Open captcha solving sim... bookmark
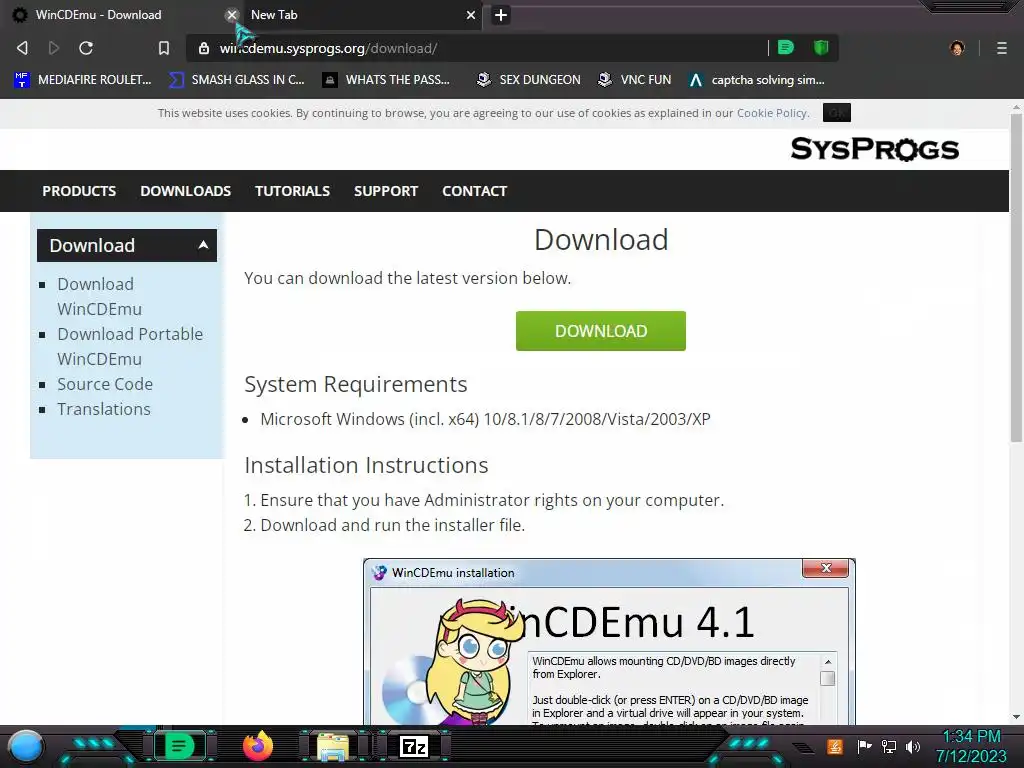Image resolution: width=1024 pixels, height=768 pixels. tap(757, 80)
